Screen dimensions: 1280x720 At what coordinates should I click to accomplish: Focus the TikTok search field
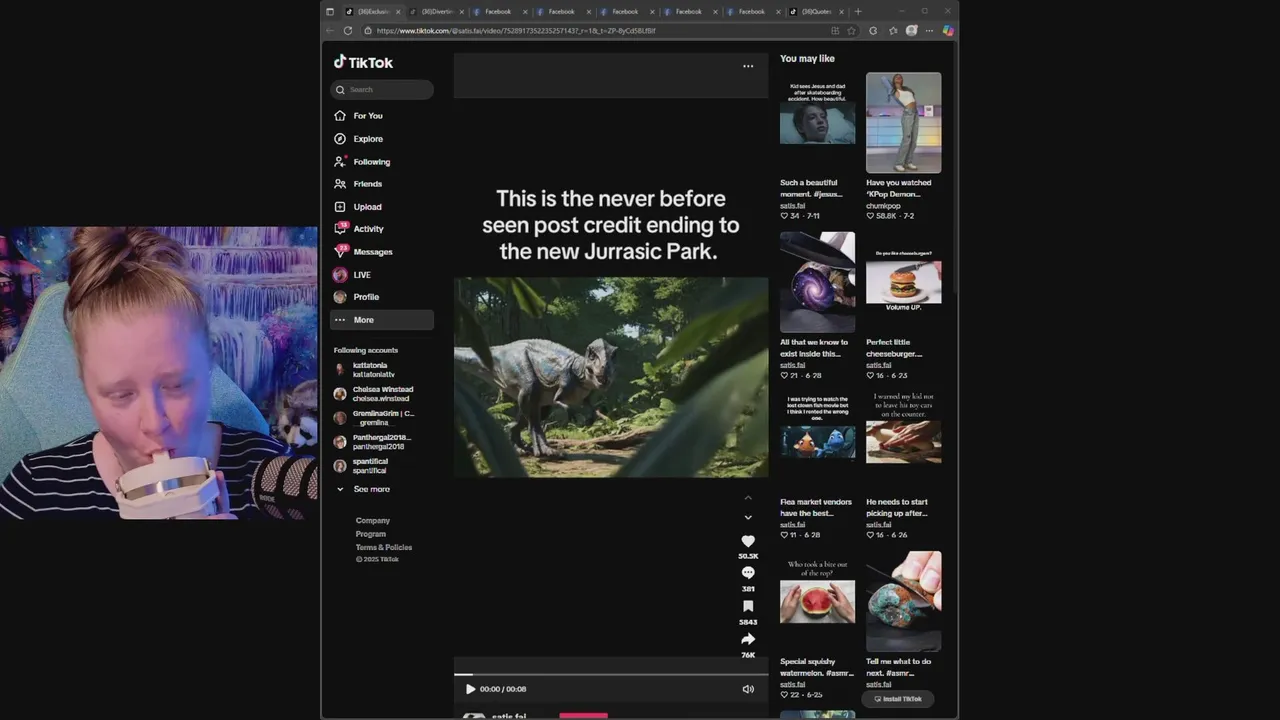(382, 90)
